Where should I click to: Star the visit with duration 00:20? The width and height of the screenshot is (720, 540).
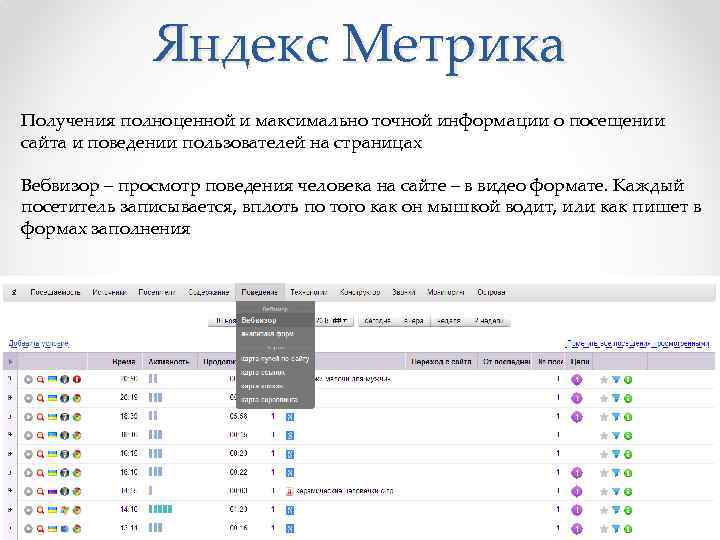coord(604,455)
